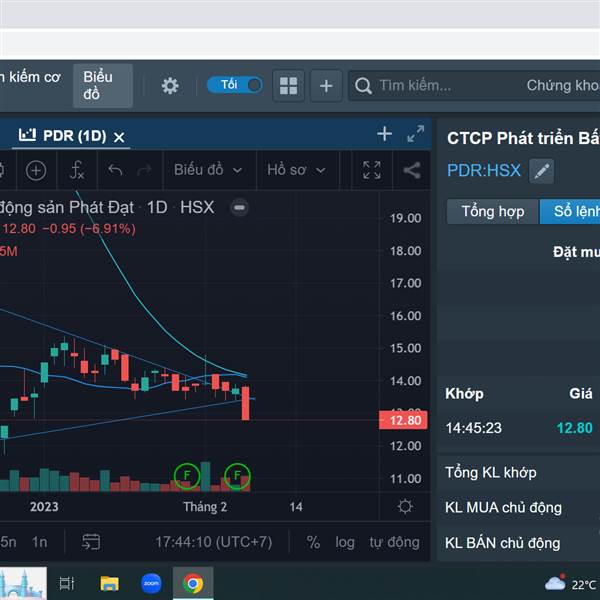Open the Biểu đồ dropdown in chart toolbar

click(208, 170)
